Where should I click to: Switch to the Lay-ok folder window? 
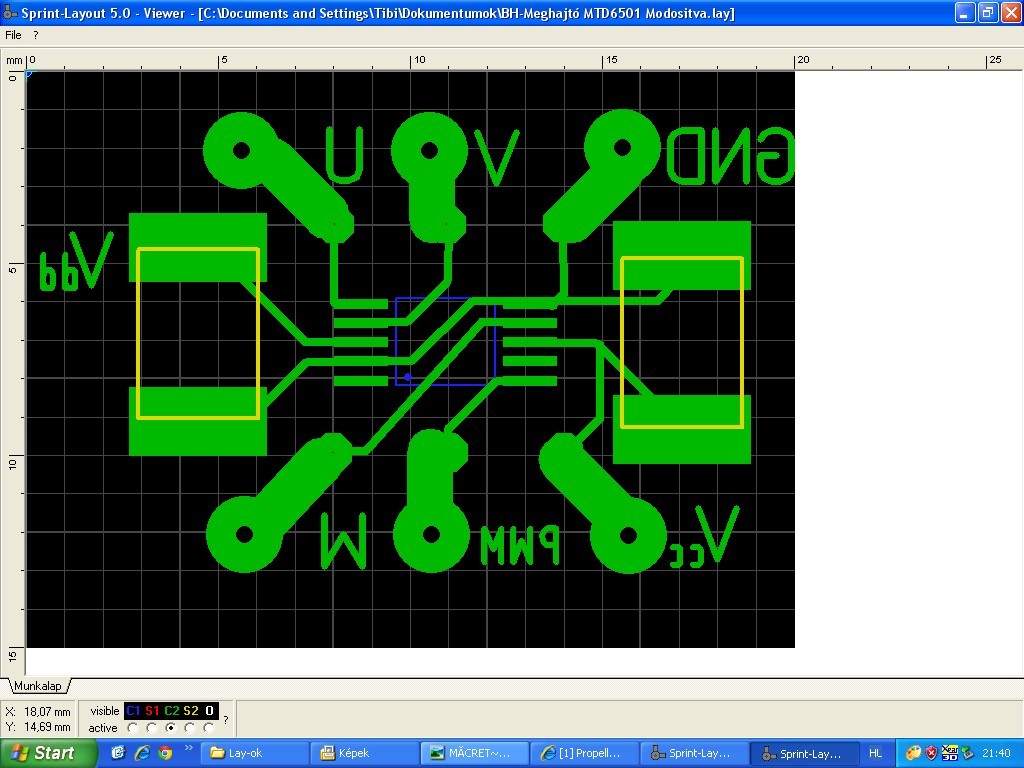point(254,753)
